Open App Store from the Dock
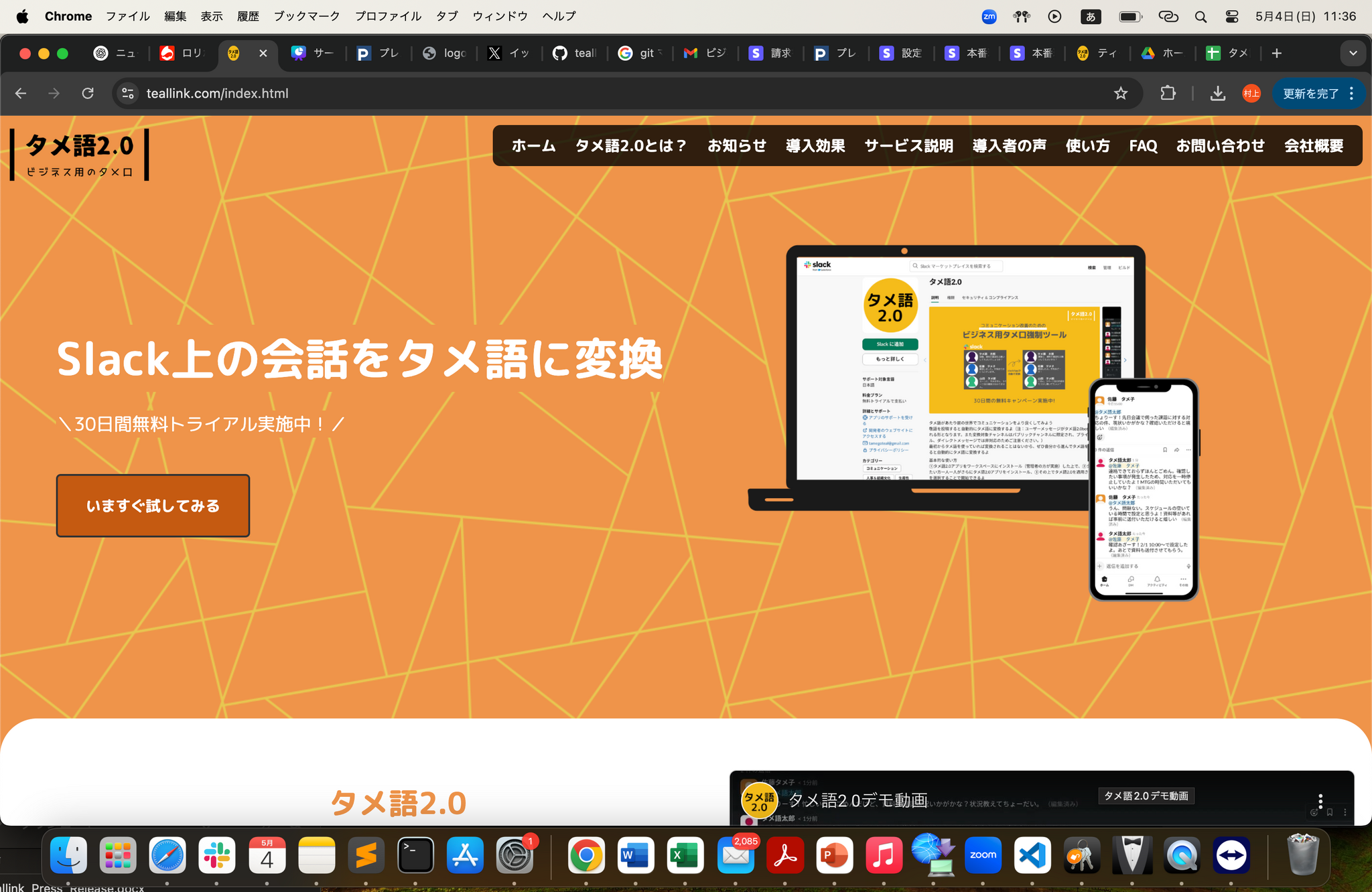Image resolution: width=1372 pixels, height=892 pixels. 465,855
